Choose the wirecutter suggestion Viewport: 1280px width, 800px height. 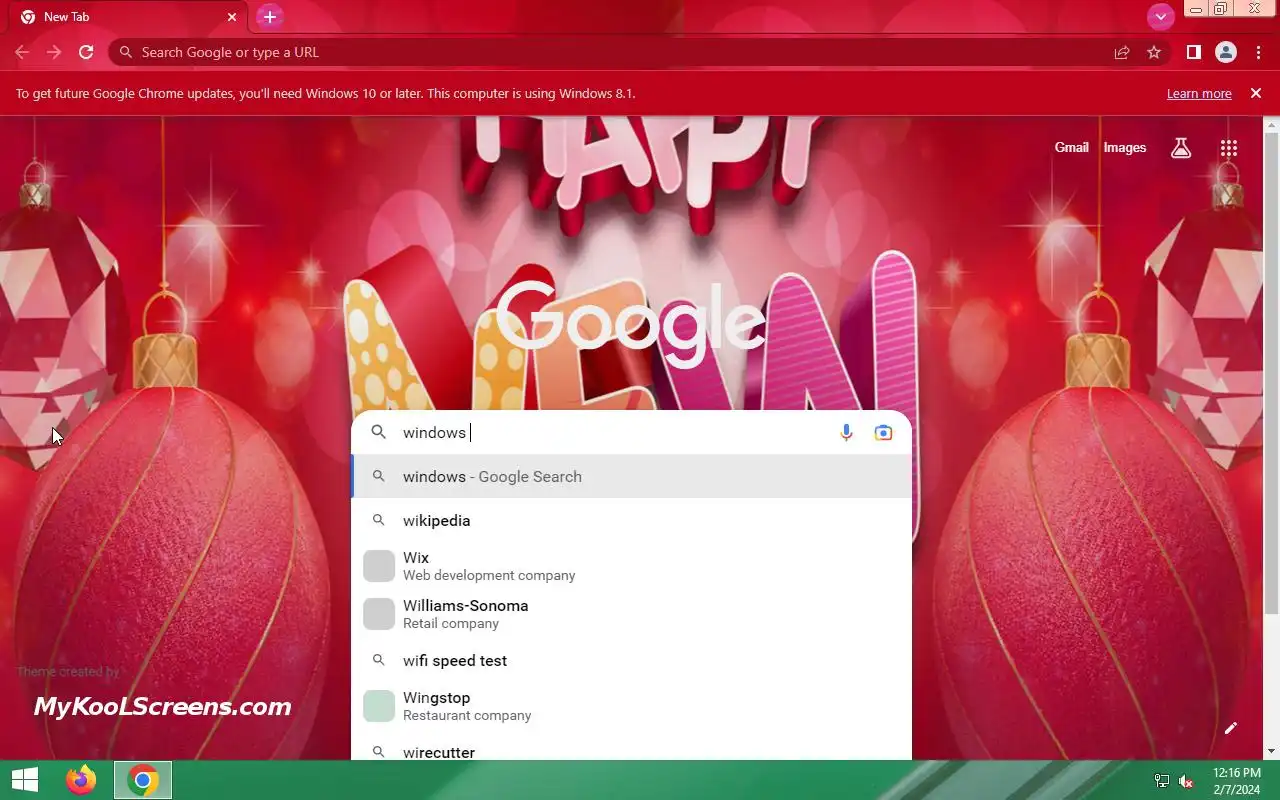pyautogui.click(x=631, y=748)
